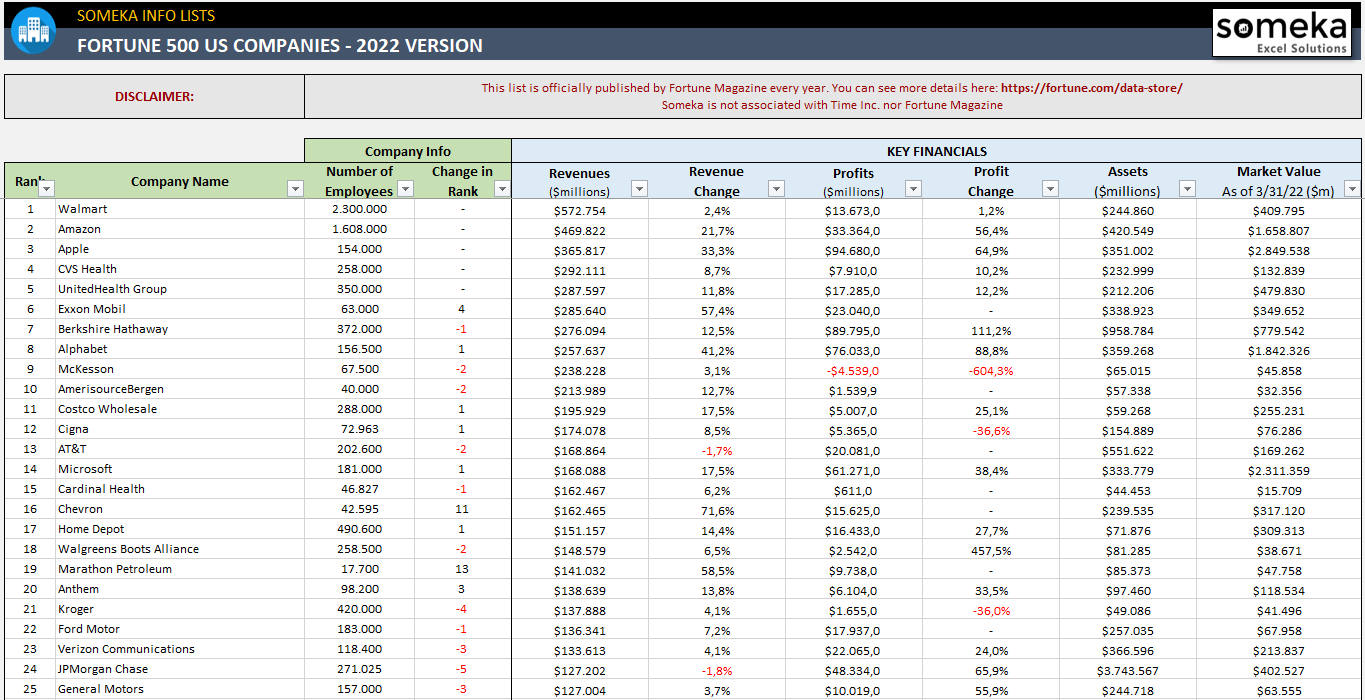Select the DISCLAIMER label cell
The height and width of the screenshot is (700, 1365).
[x=154, y=96]
